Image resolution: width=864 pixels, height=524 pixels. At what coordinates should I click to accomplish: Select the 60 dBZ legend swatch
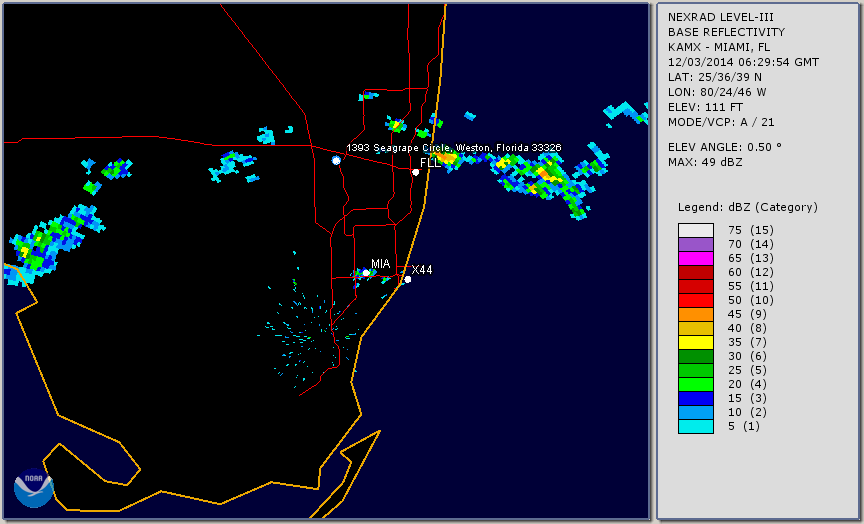click(x=696, y=273)
